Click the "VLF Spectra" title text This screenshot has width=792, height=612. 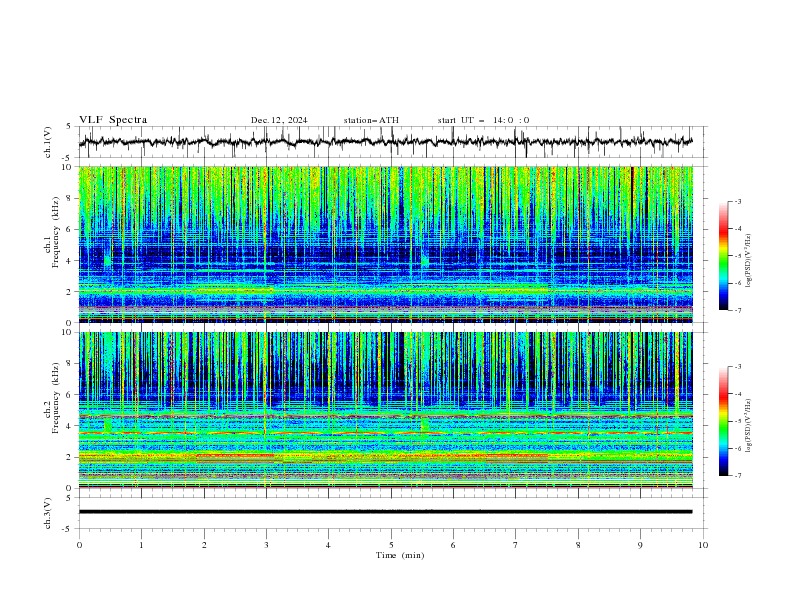113,120
